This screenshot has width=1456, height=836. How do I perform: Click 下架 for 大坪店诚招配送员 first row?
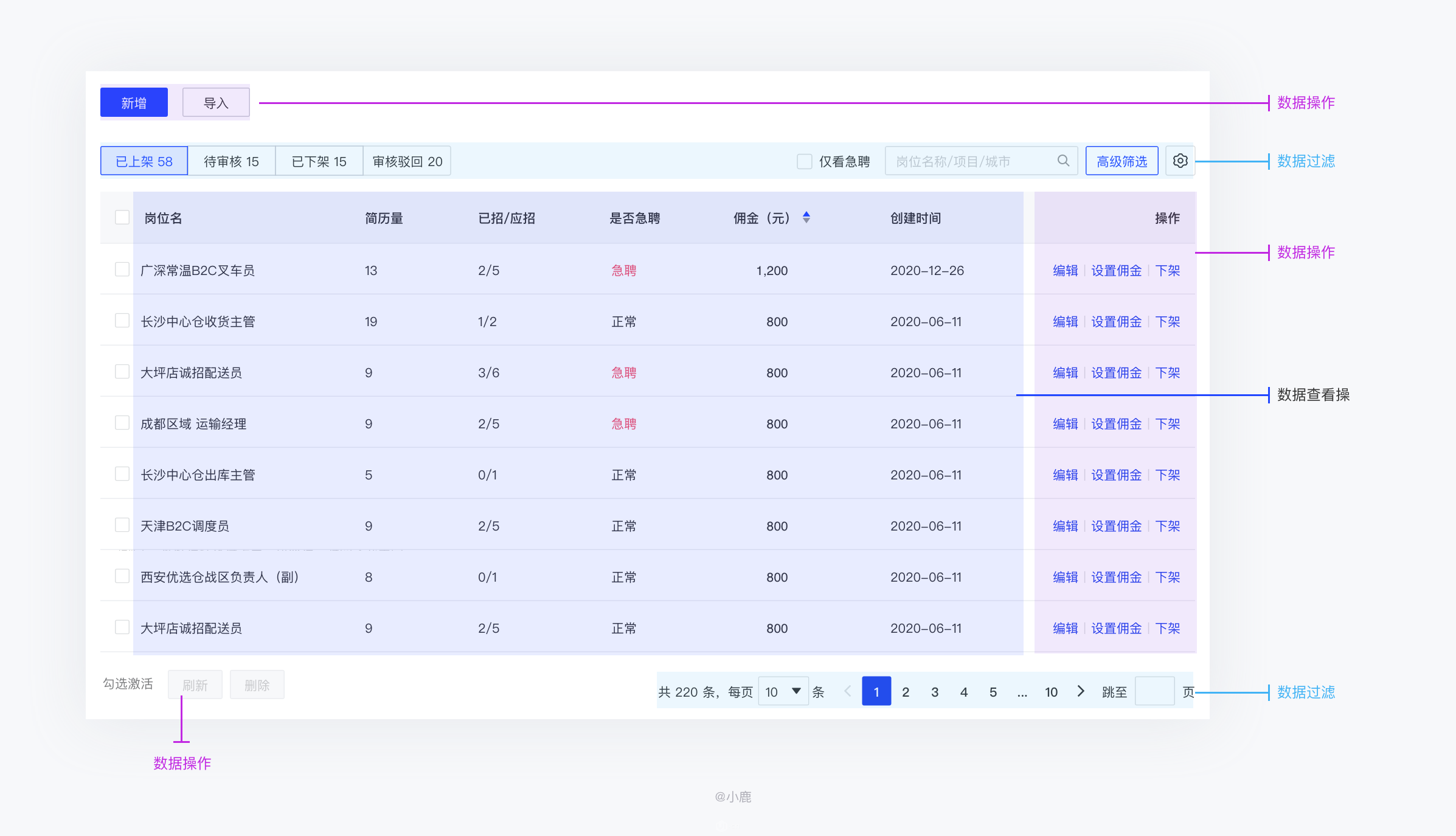point(1167,372)
